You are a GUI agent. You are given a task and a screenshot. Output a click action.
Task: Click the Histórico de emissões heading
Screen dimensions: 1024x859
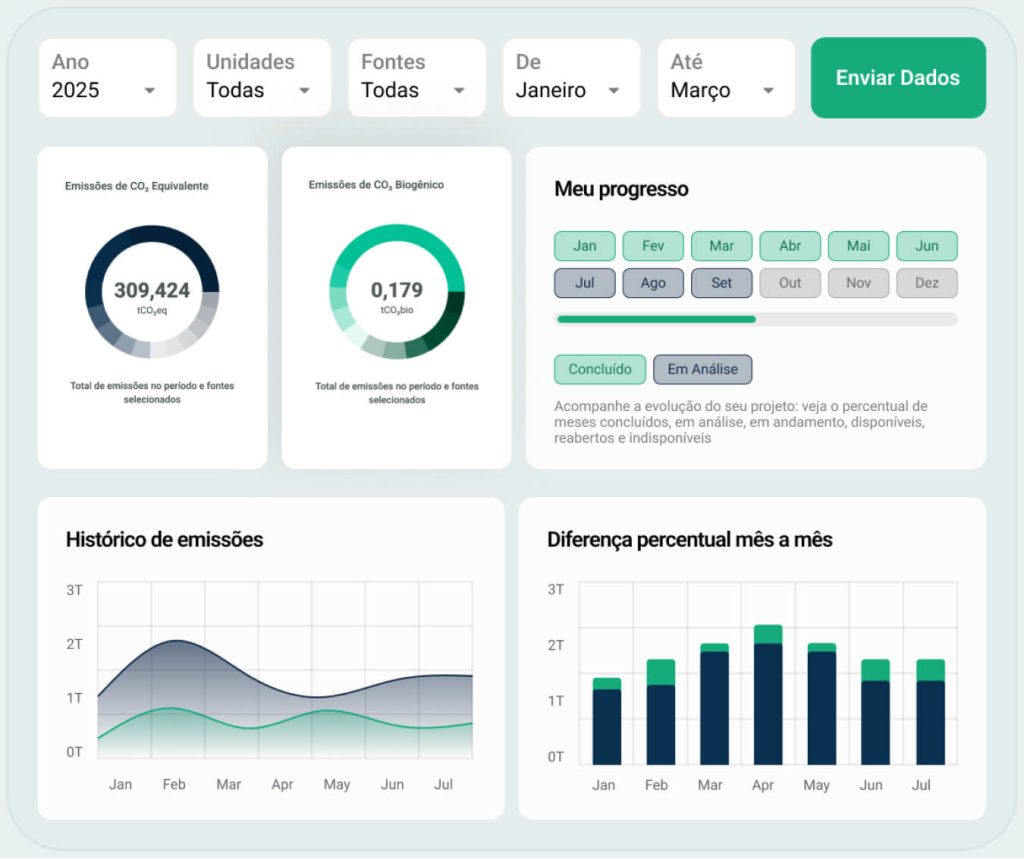(x=165, y=540)
